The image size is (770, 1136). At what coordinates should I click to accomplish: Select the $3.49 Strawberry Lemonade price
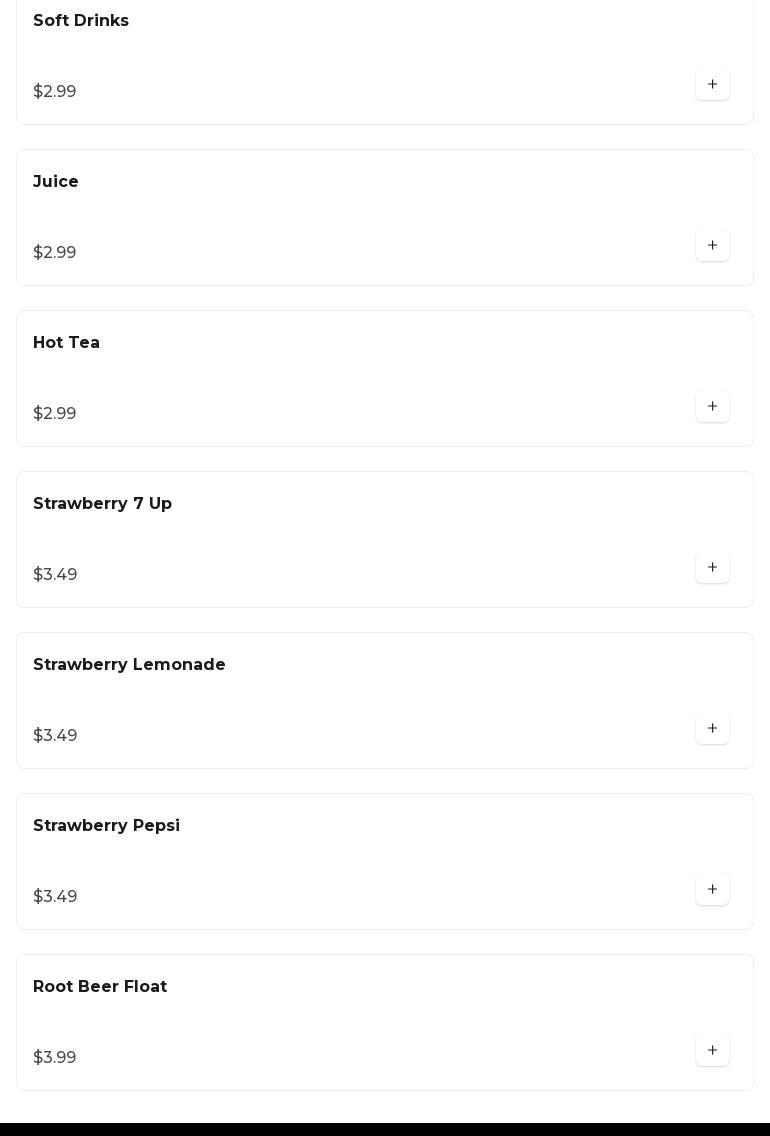(x=55, y=736)
